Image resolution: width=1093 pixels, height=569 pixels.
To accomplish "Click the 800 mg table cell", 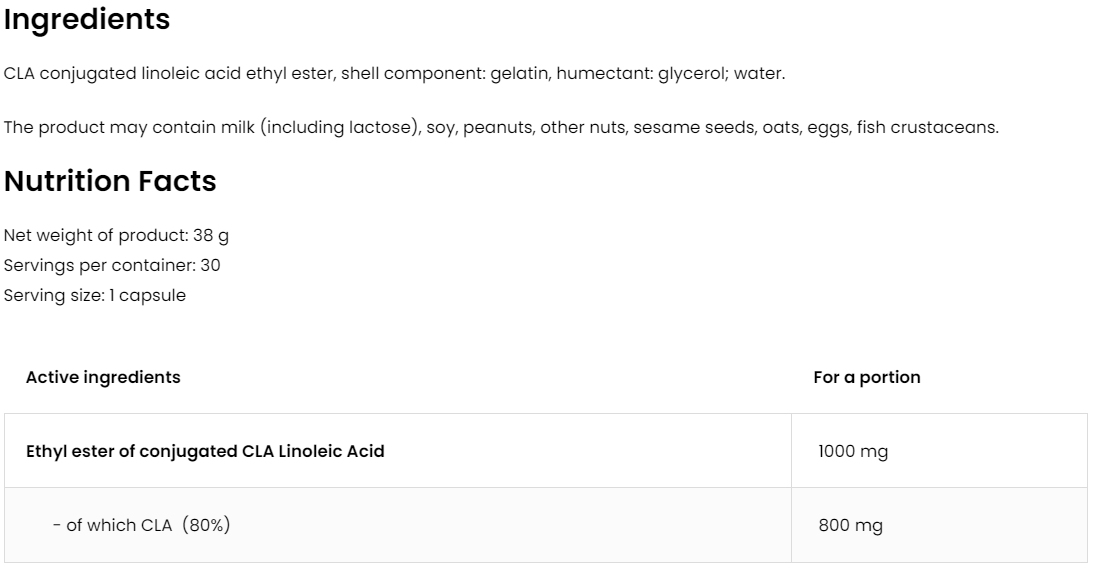I will (x=850, y=525).
